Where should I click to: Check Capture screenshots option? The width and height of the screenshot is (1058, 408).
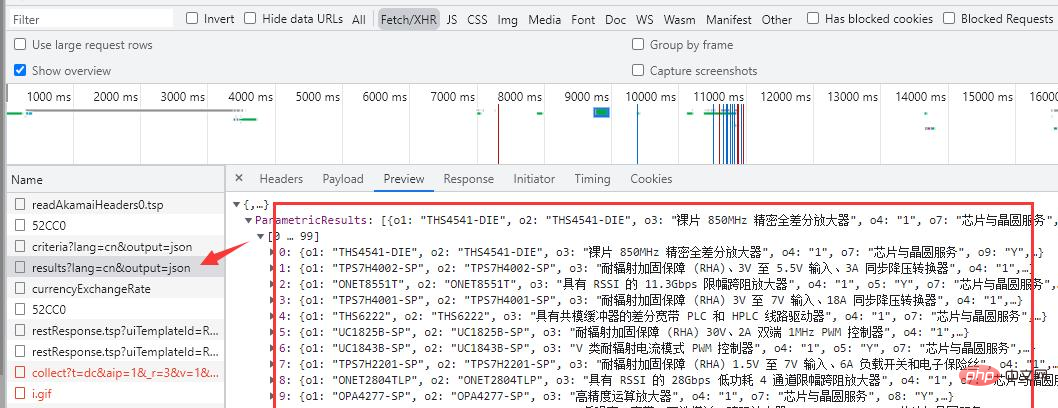point(638,71)
